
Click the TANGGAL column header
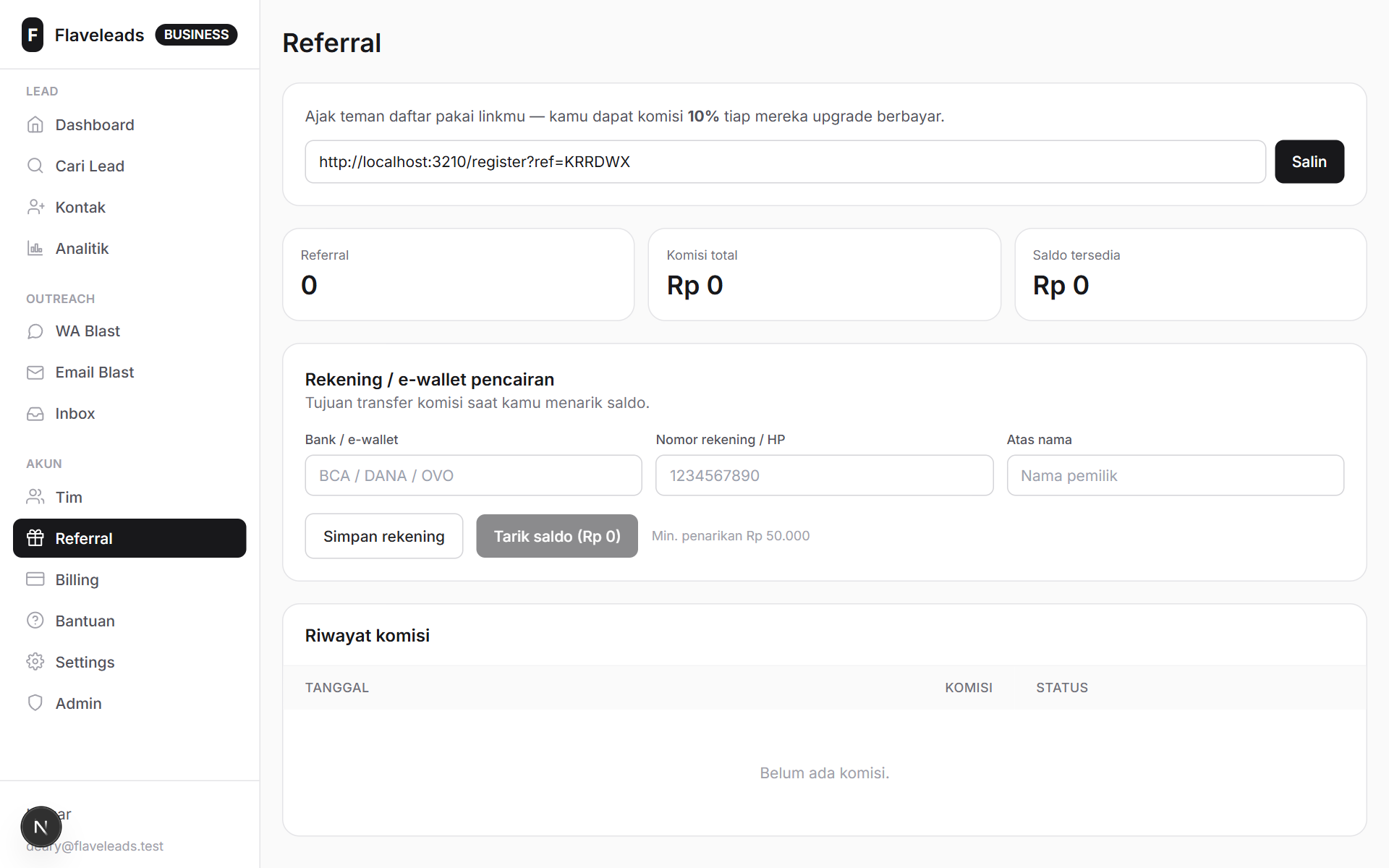336,688
